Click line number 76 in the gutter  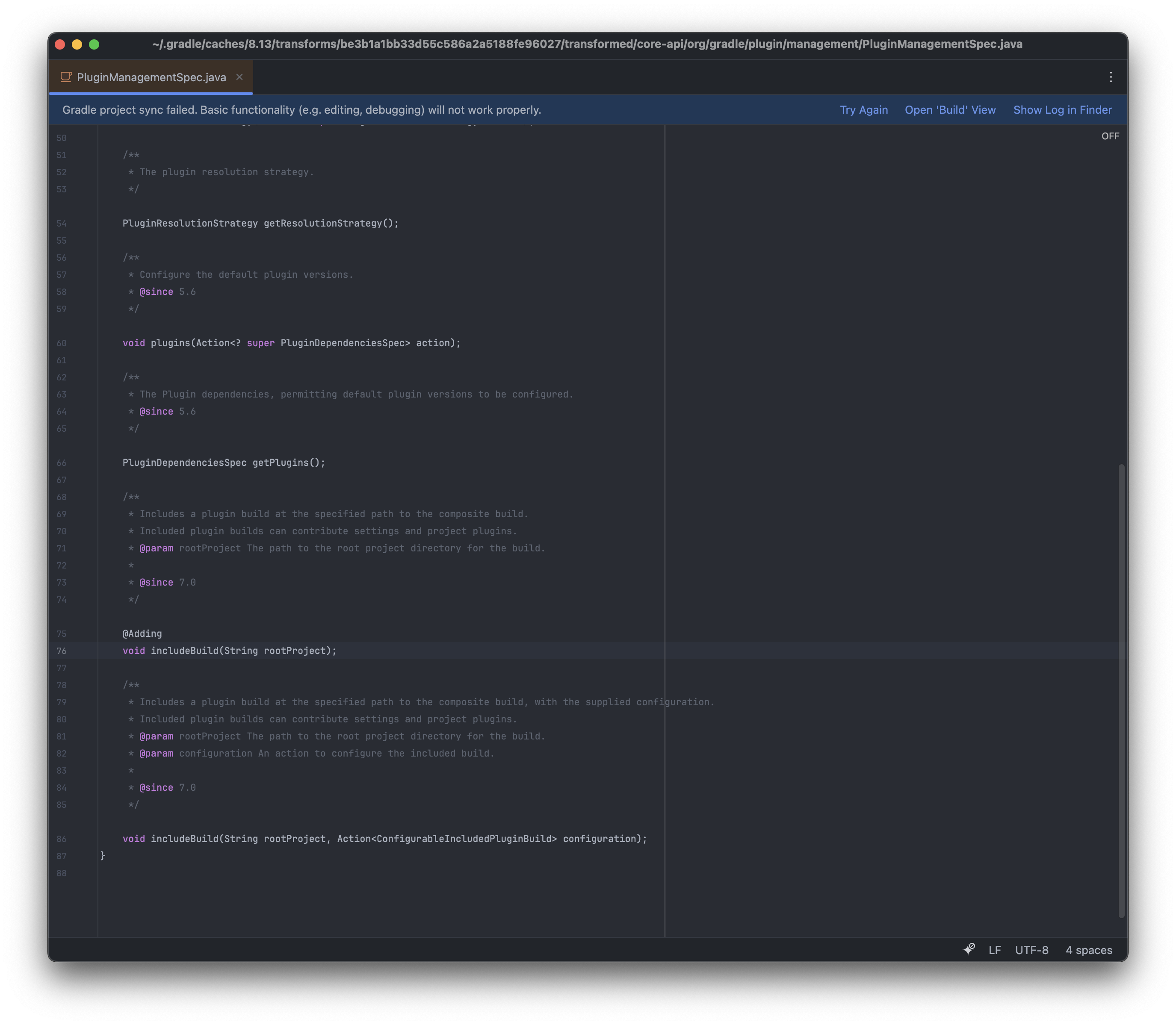62,651
